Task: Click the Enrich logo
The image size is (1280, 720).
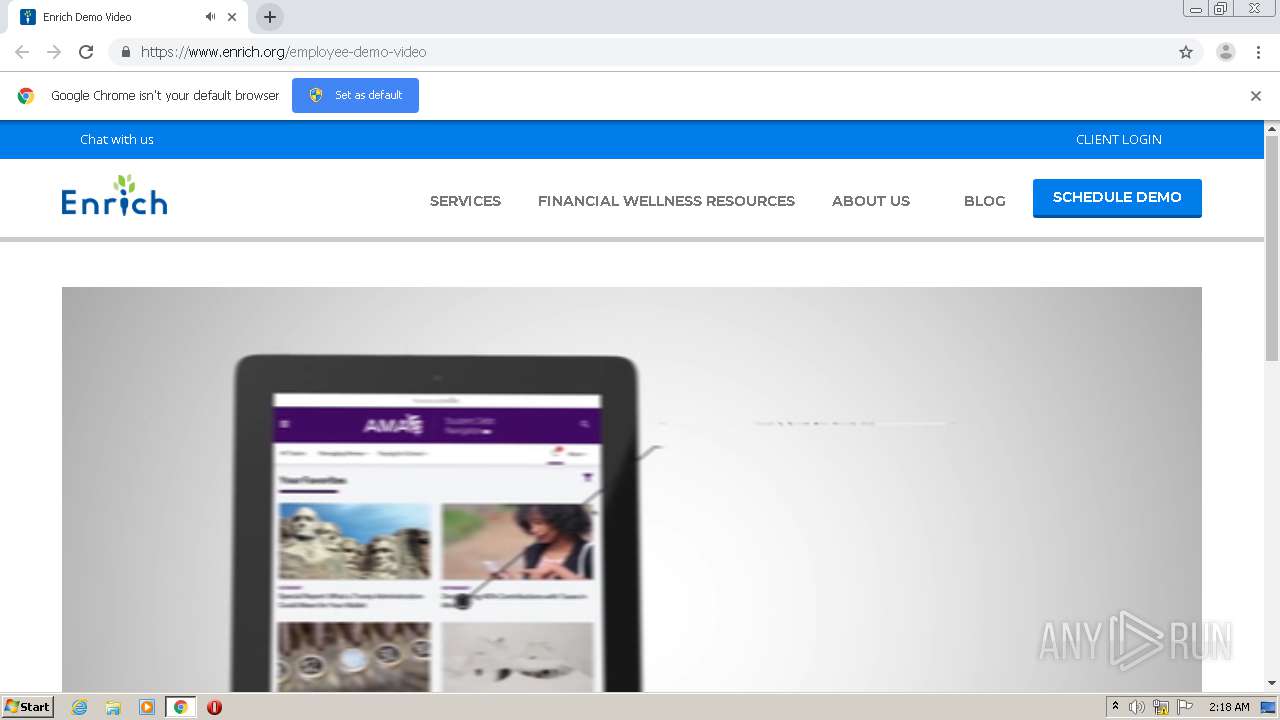Action: (114, 196)
